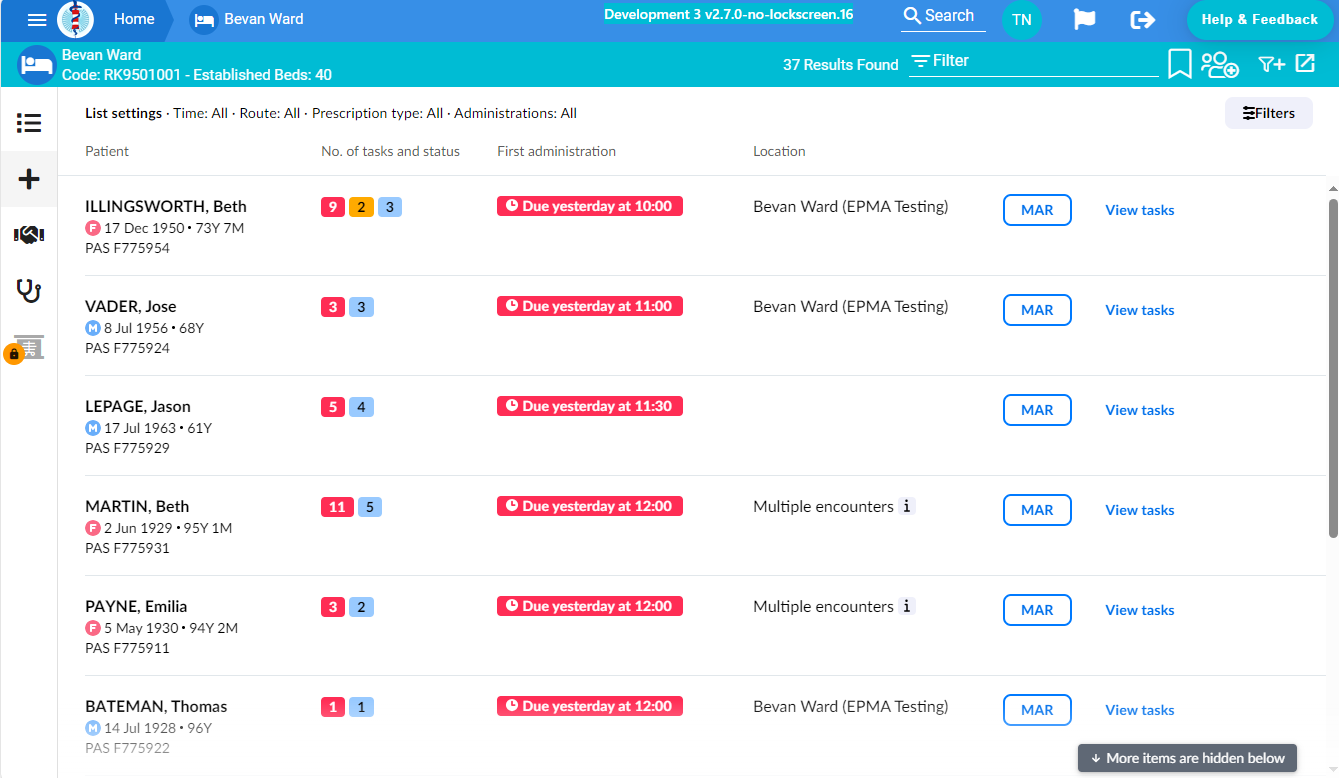Screen dimensions: 1339x778
Task: View tasks for LEPAGE, Jason
Action: [1139, 410]
